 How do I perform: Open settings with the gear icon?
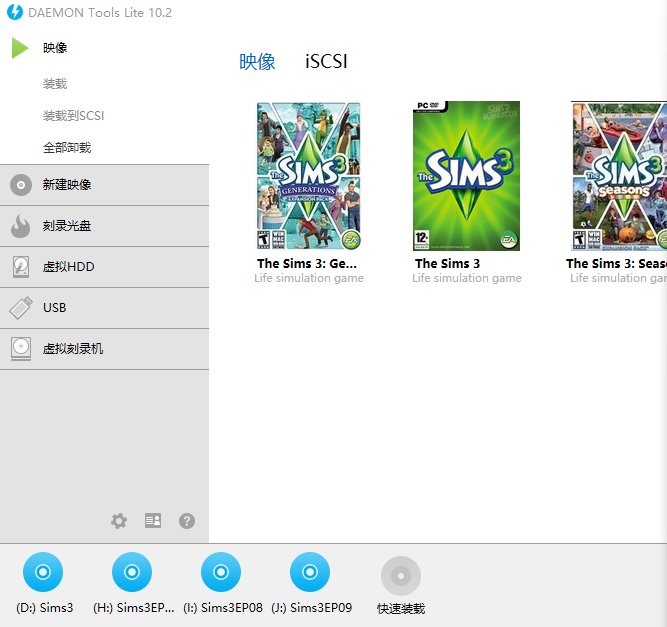119,521
